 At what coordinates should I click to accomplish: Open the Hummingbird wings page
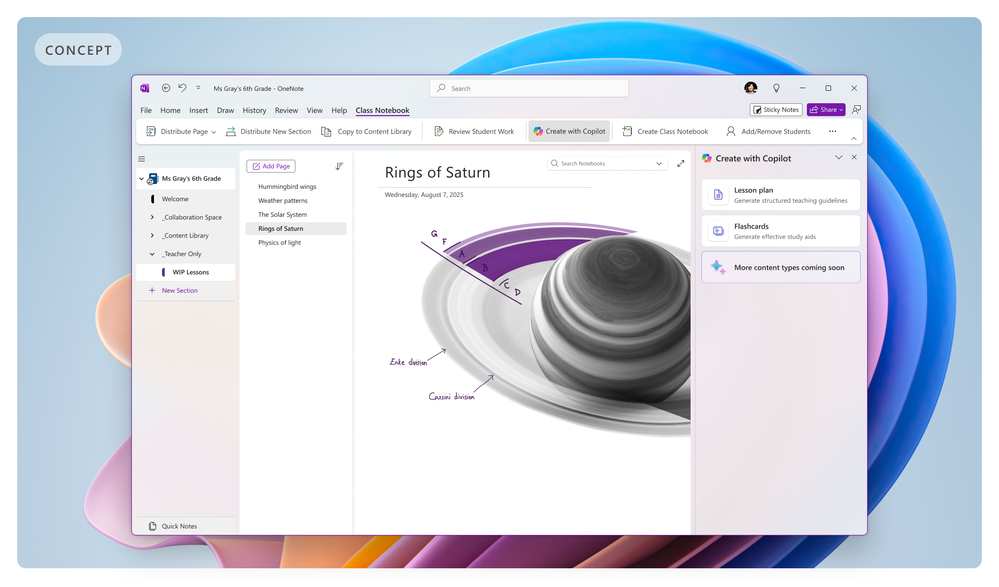click(287, 187)
